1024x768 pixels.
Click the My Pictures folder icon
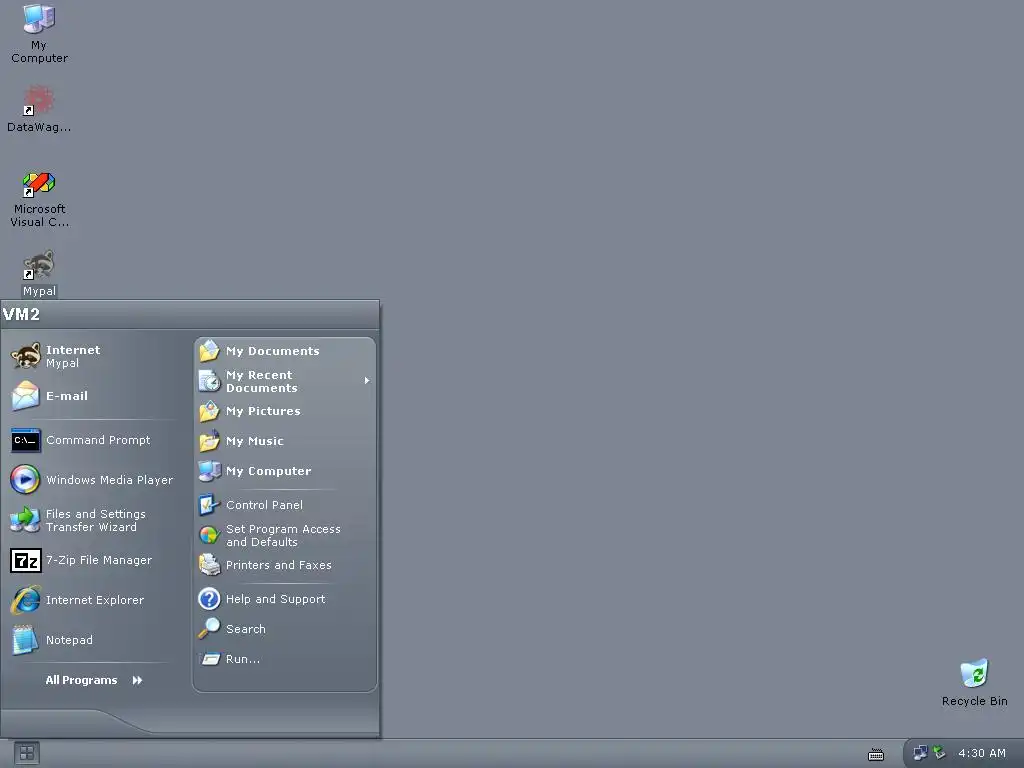(x=209, y=411)
